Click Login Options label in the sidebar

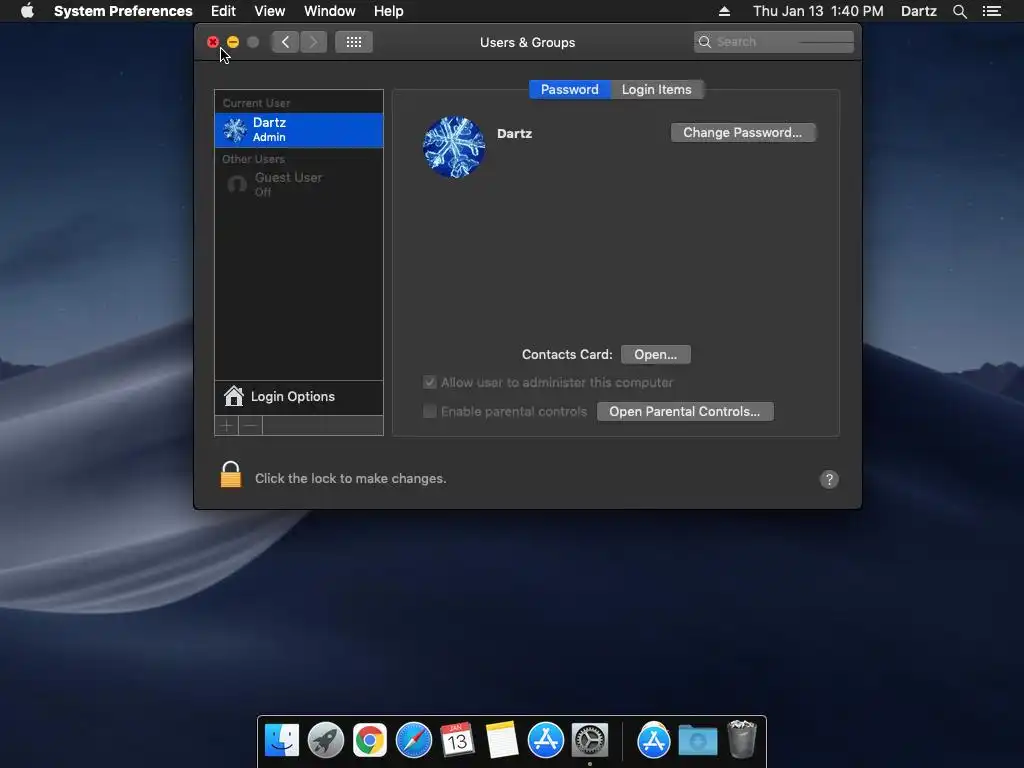point(293,396)
